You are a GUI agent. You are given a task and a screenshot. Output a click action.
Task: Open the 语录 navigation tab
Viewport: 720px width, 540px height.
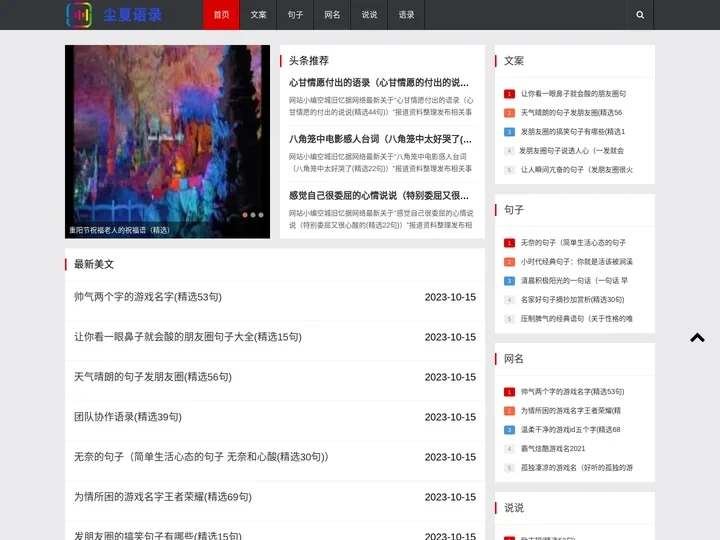[x=406, y=15]
